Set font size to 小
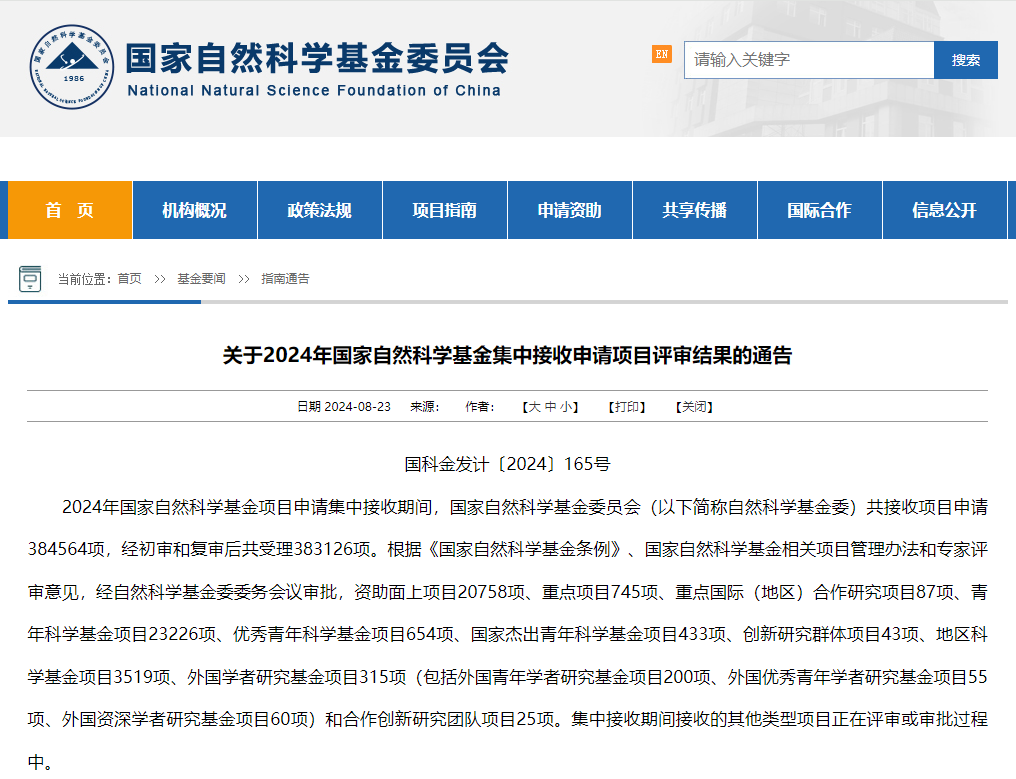1016x779 pixels. (566, 407)
